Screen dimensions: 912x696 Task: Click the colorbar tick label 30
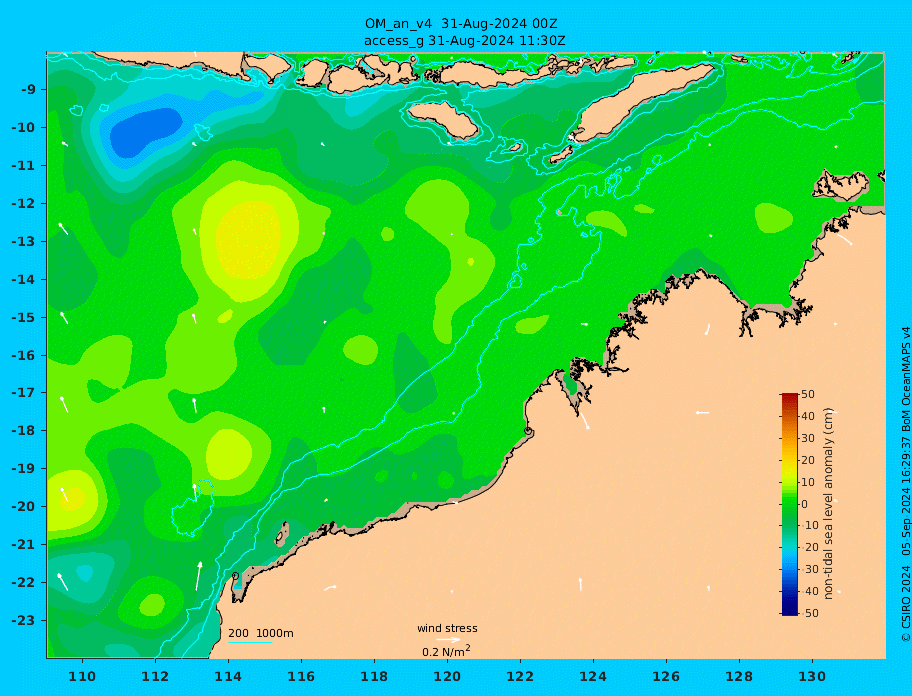click(808, 438)
